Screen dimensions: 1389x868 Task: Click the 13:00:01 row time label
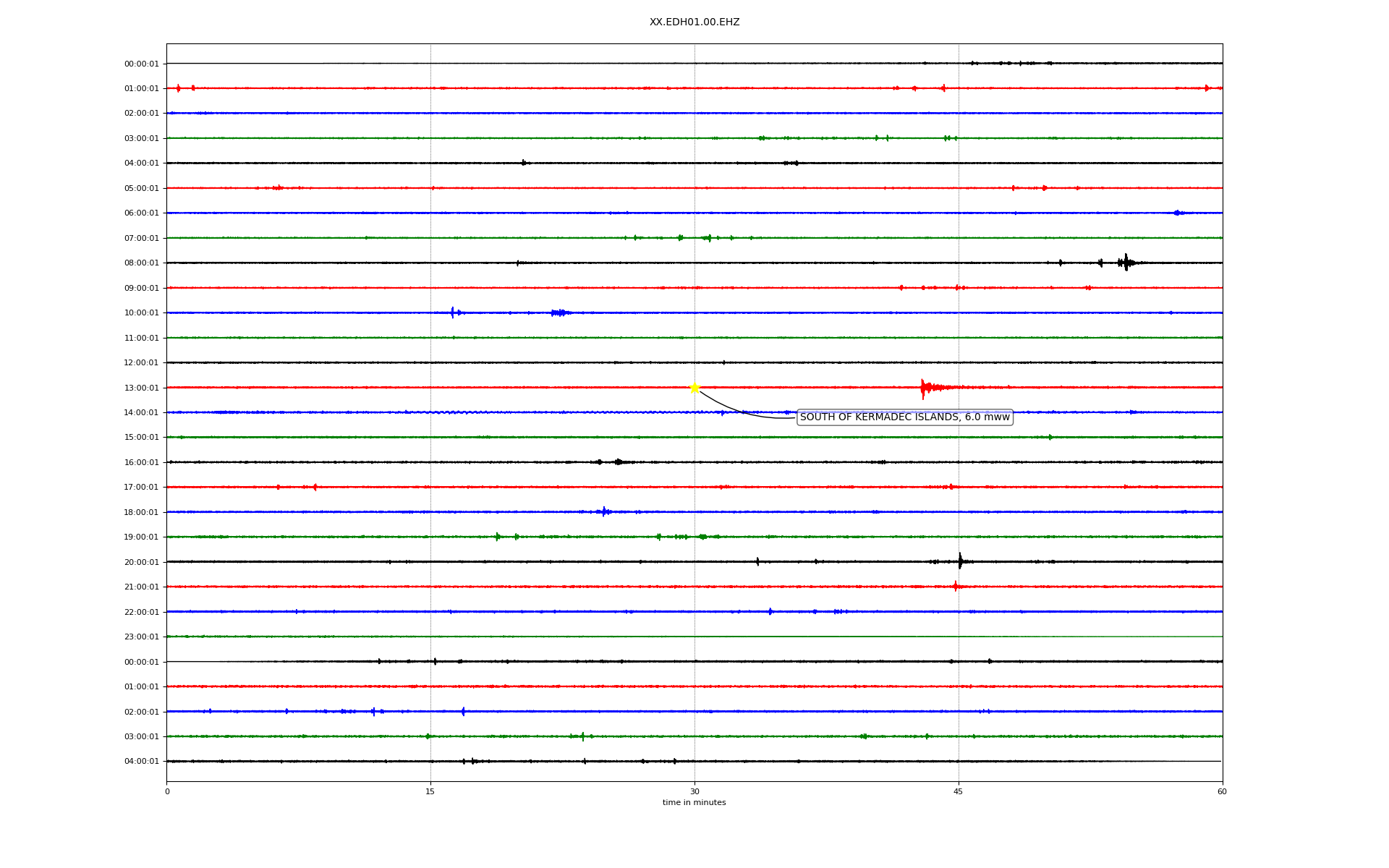141,388
